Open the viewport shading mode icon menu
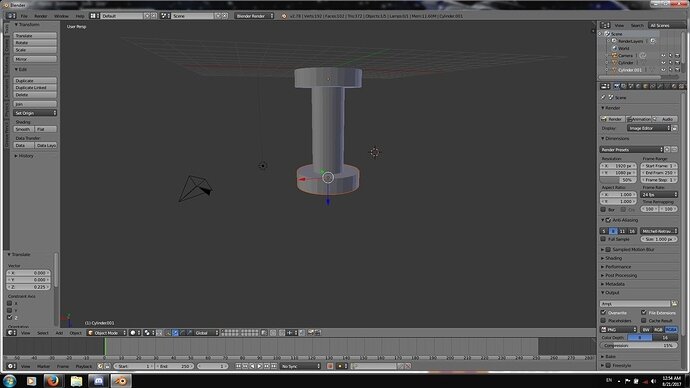This screenshot has height=388, width=690. [134, 333]
